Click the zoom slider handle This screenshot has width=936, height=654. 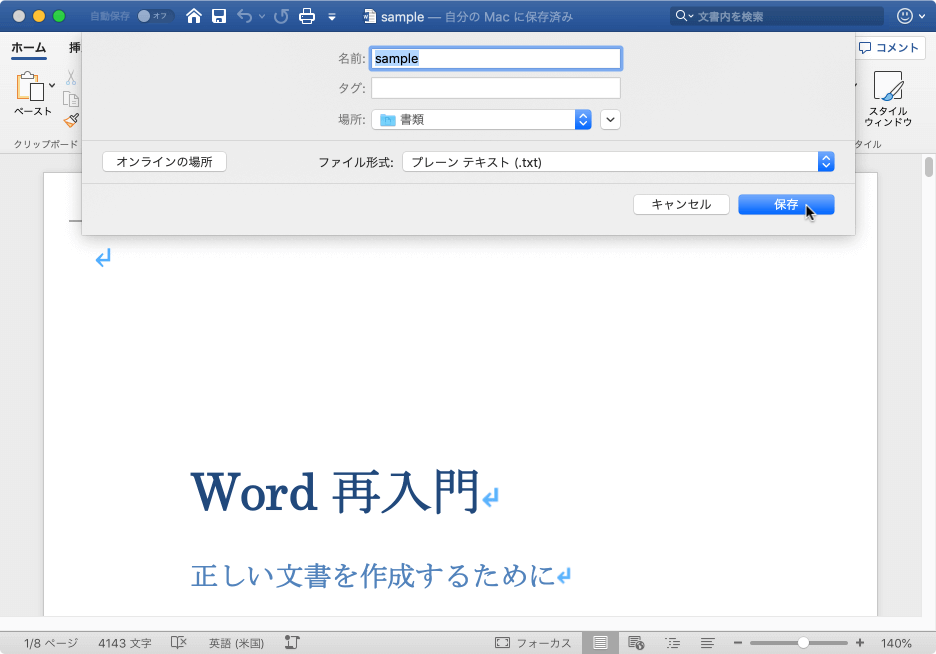[803, 643]
